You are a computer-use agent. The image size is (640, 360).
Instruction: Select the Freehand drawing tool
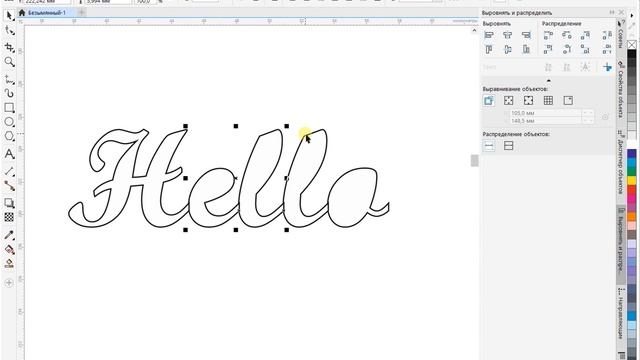click(9, 79)
